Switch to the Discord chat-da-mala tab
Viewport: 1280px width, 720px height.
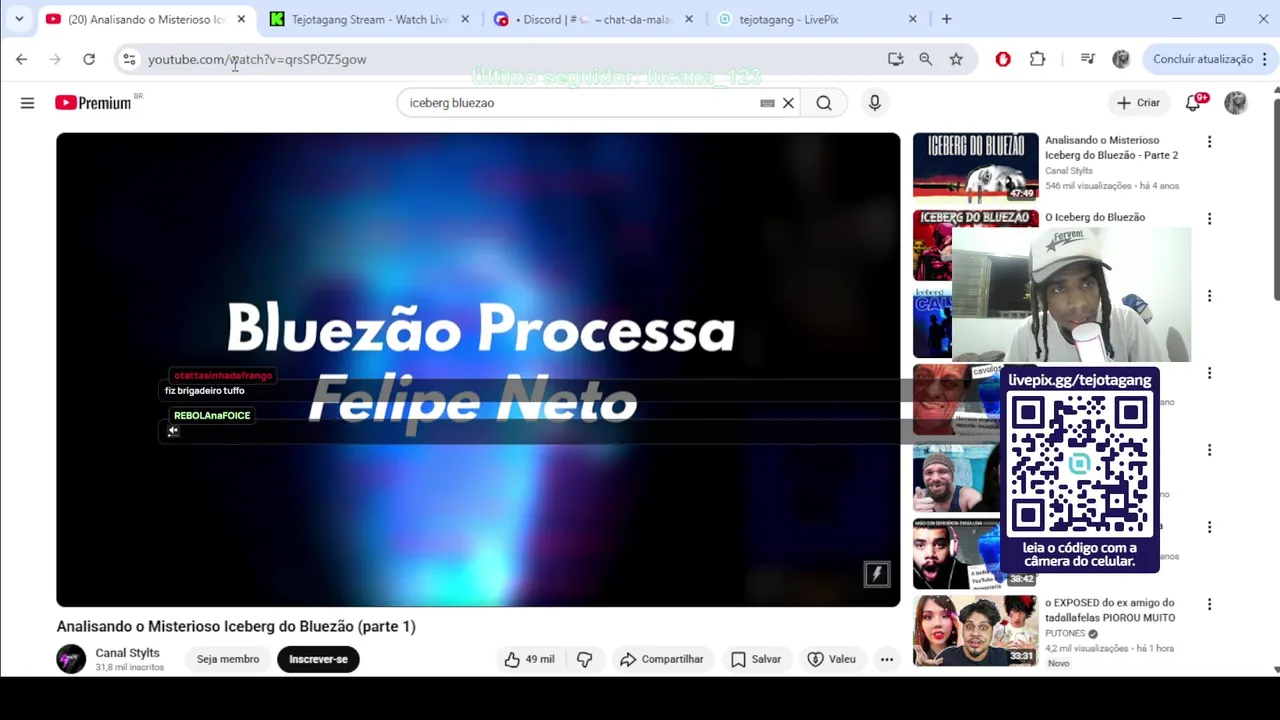tap(592, 19)
